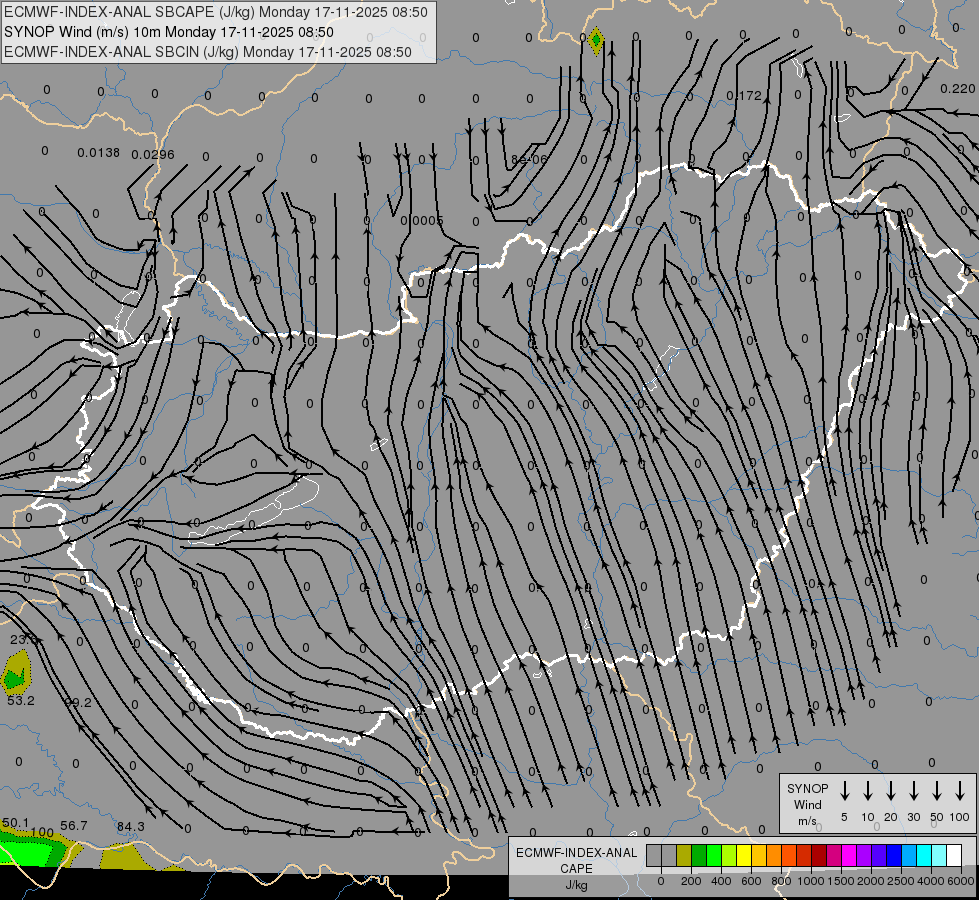Click the green diamond CAPE marker at top
Viewport: 979px width, 900px height.
pyautogui.click(x=596, y=41)
